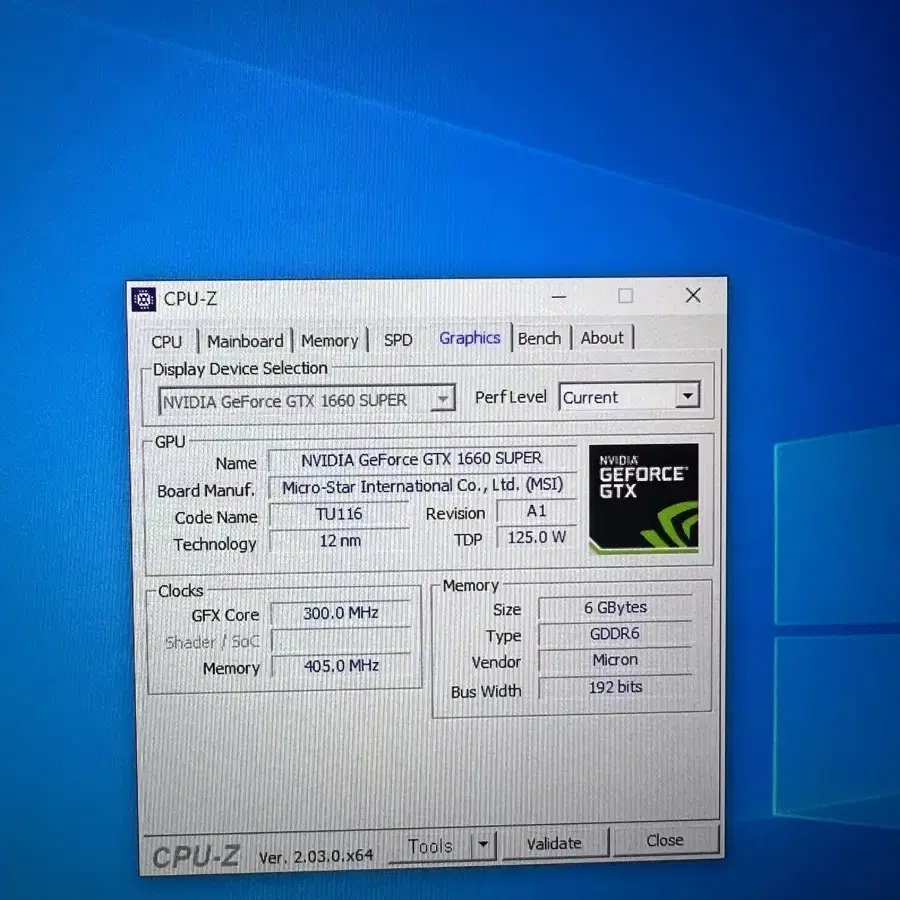
Task: Click the 125.0 W TDP value
Action: pyautogui.click(x=536, y=537)
